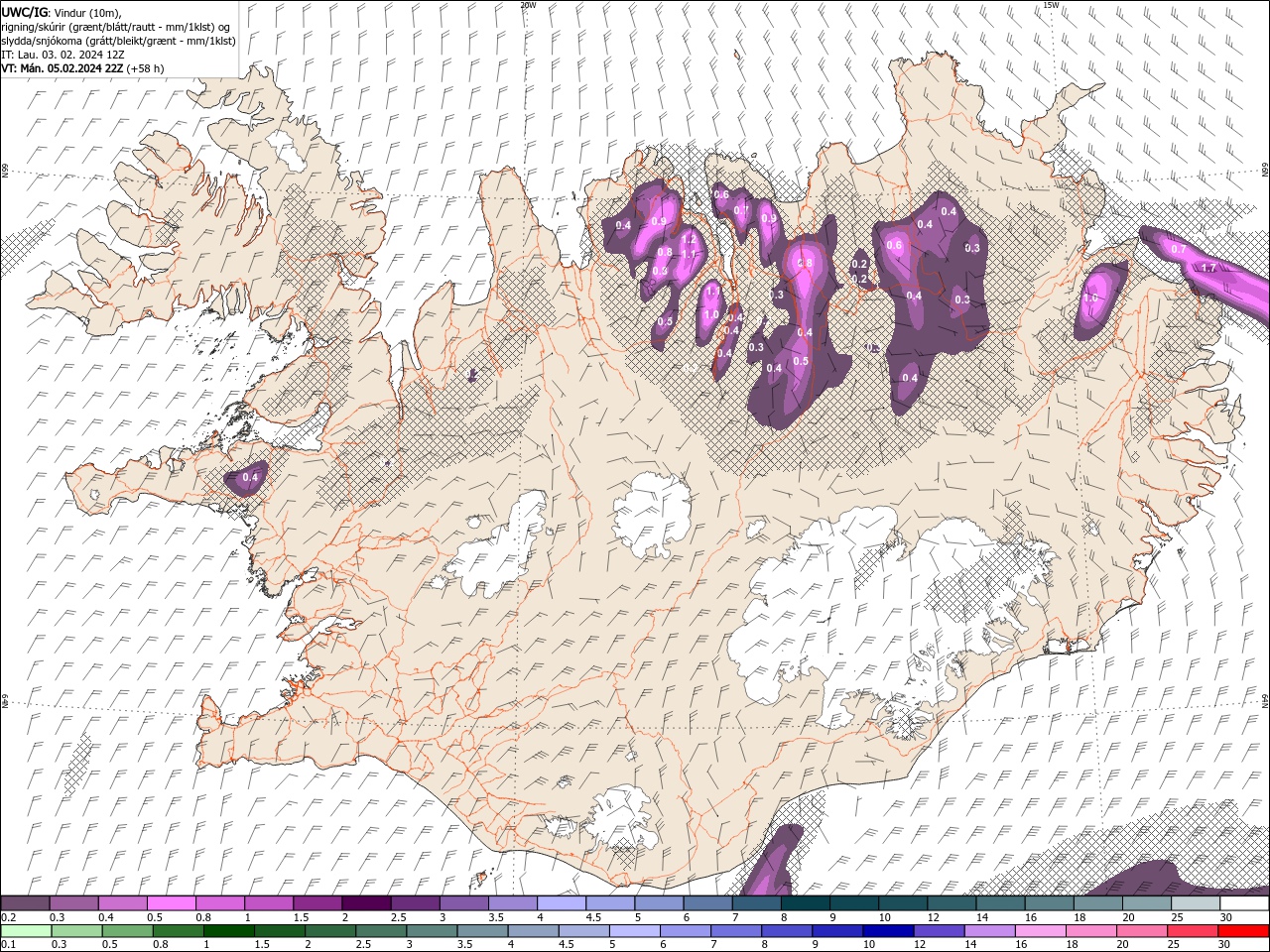Click the '20W' longitude label
The image size is (1270, 952).
tap(528, 5)
